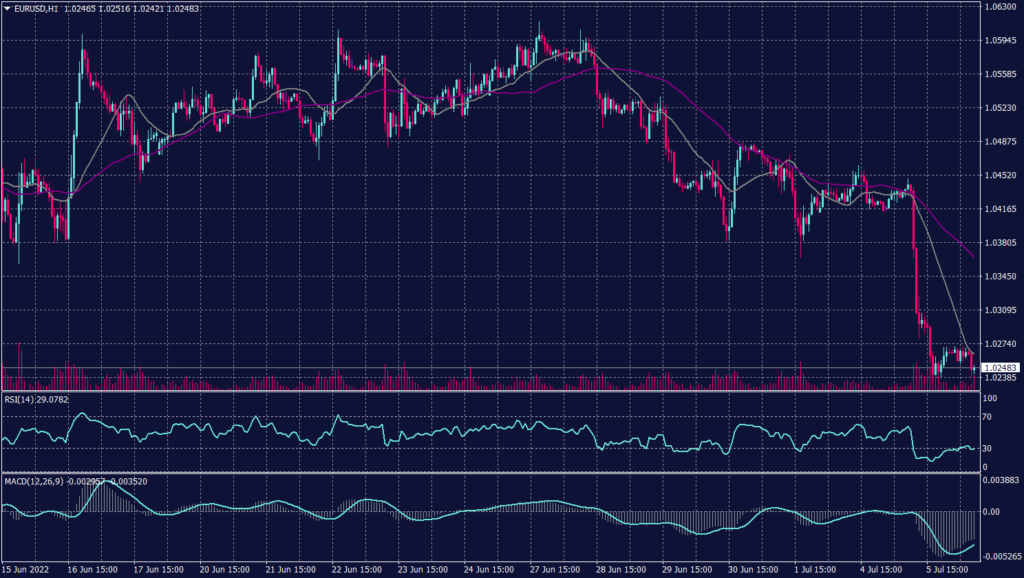Open the dropdown arrow beside EURUSD,H1
Viewport: 1024px width, 578px height.
[7, 8]
